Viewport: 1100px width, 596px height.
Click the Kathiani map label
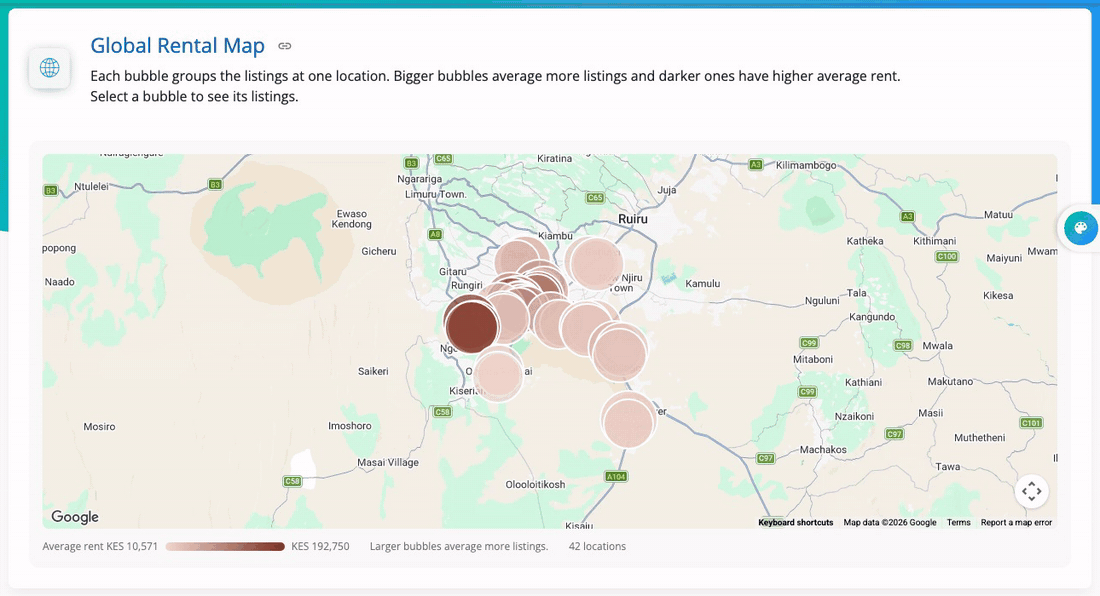(863, 382)
